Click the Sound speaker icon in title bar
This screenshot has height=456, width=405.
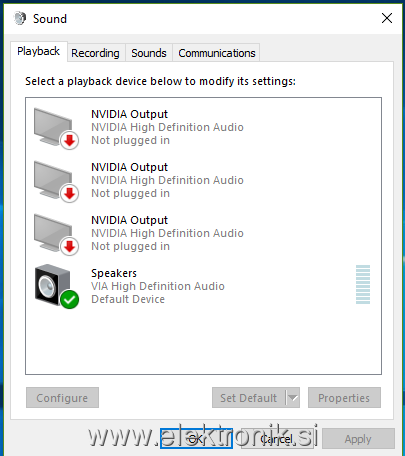pyautogui.click(x=20, y=18)
